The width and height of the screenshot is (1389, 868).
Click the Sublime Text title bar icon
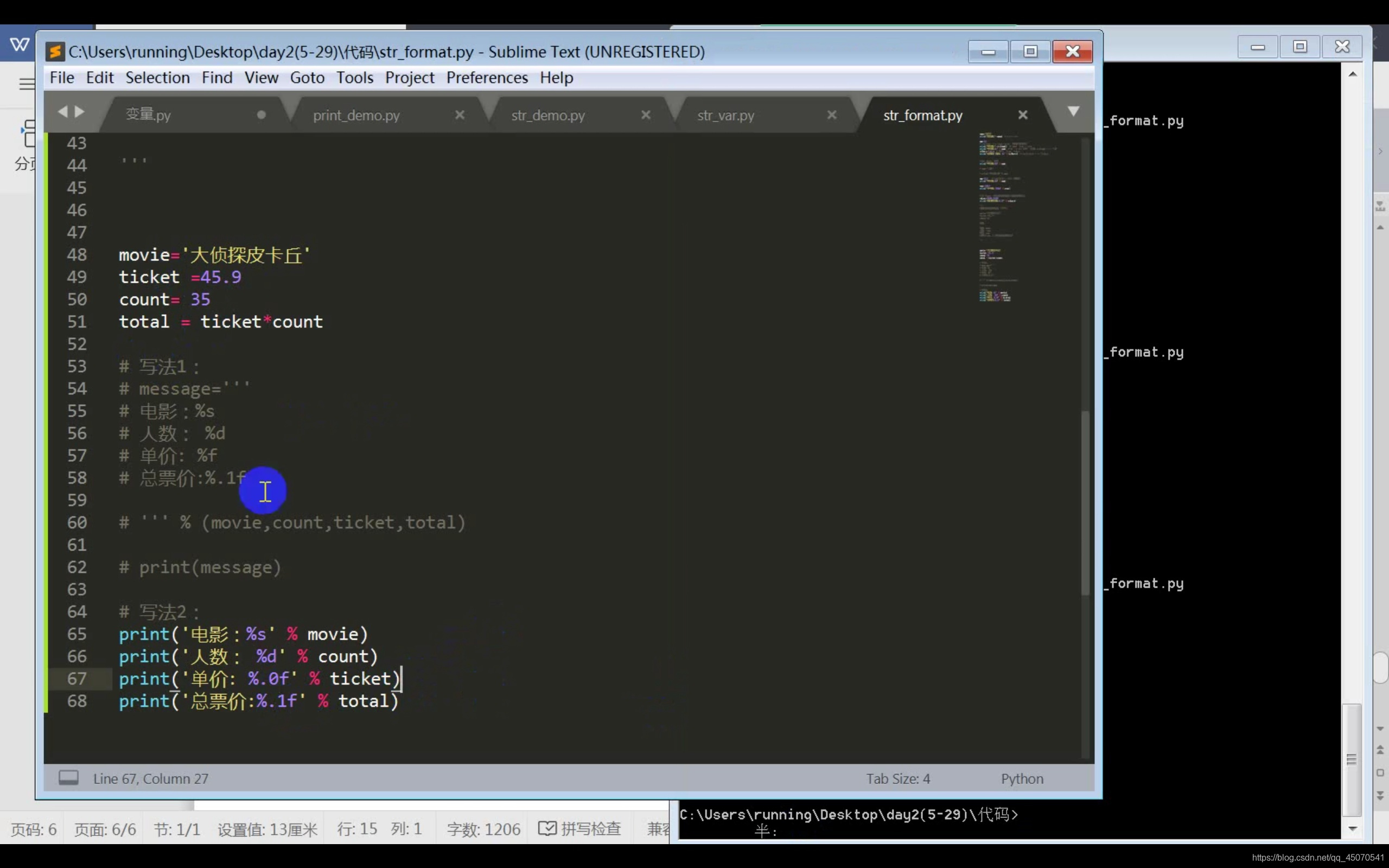pos(55,52)
